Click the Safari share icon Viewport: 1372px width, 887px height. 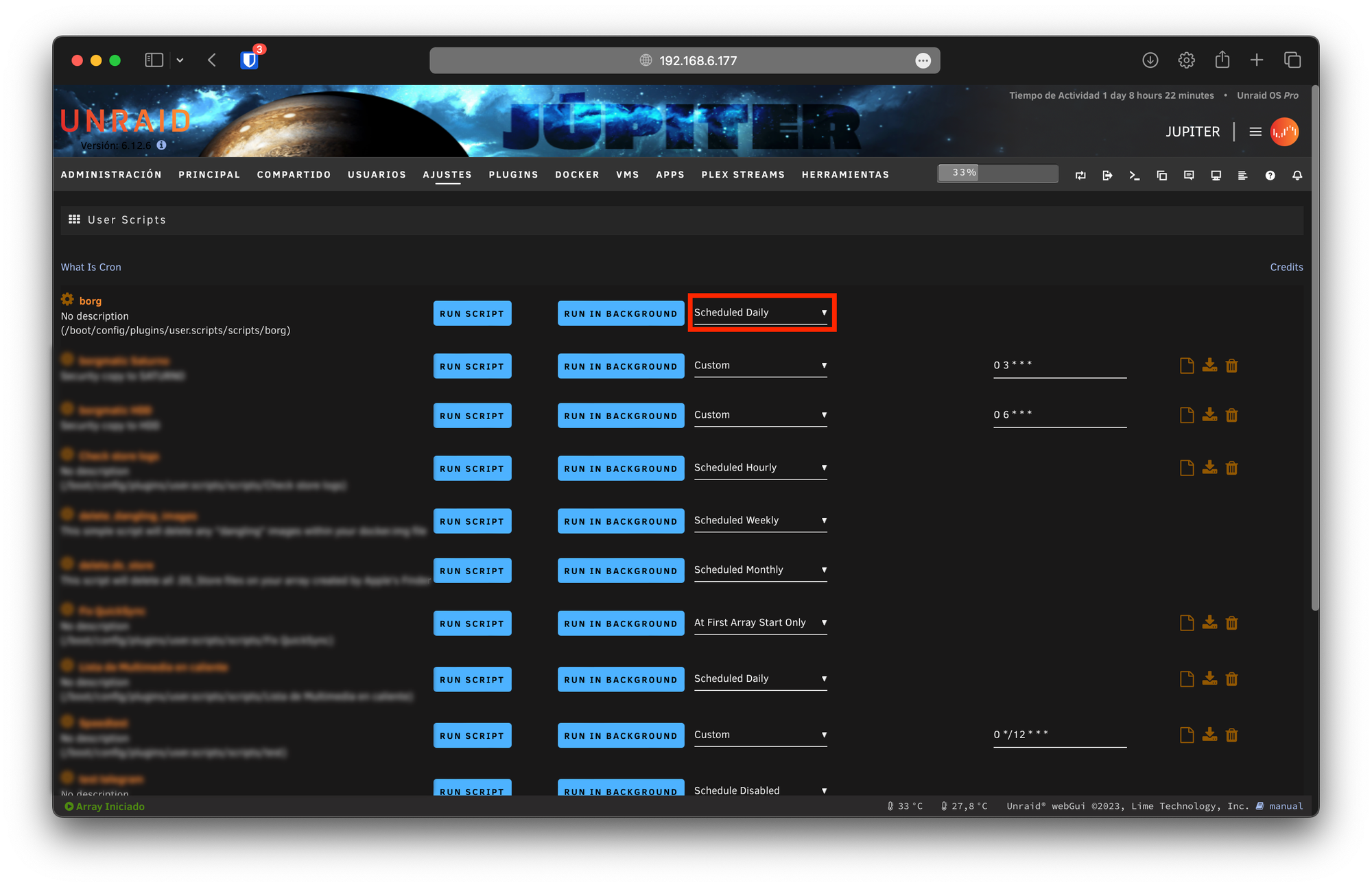pos(1222,60)
